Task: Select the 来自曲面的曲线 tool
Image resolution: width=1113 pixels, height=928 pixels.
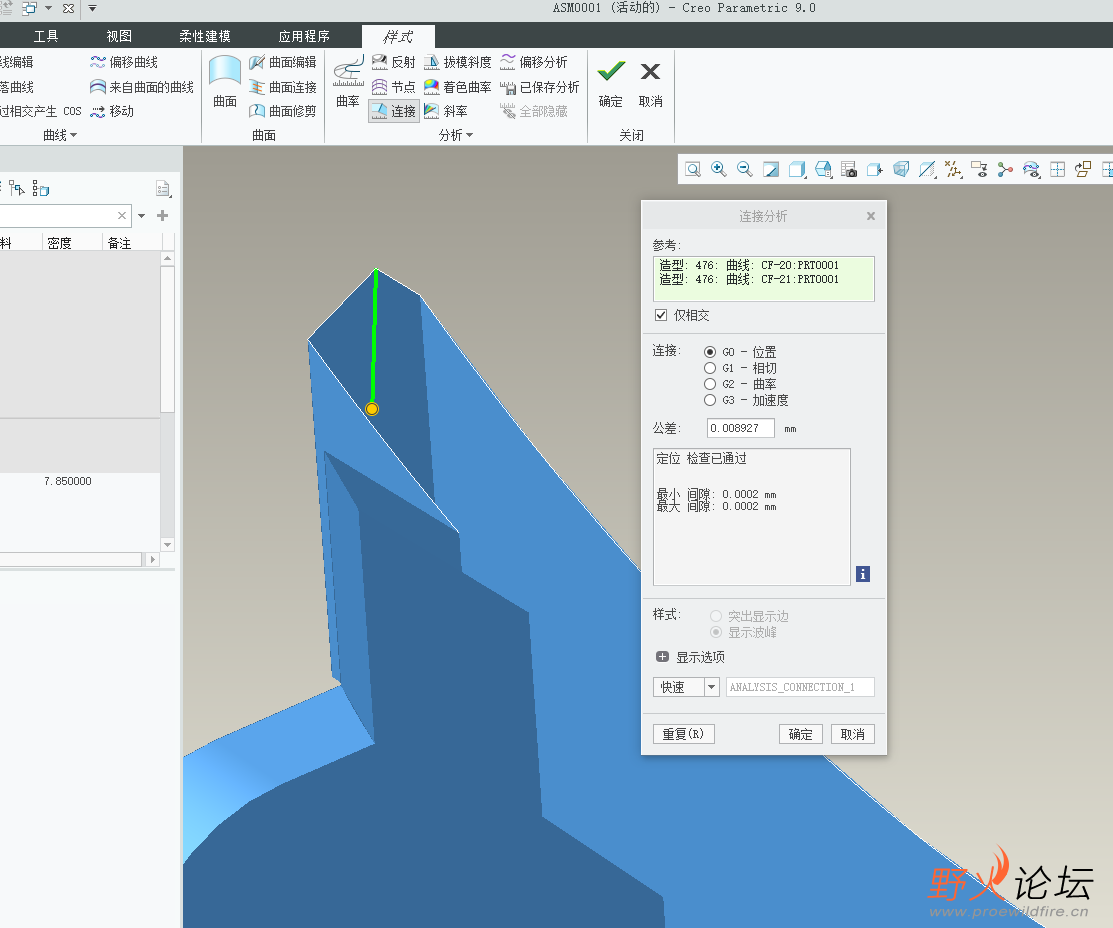Action: 142,87
